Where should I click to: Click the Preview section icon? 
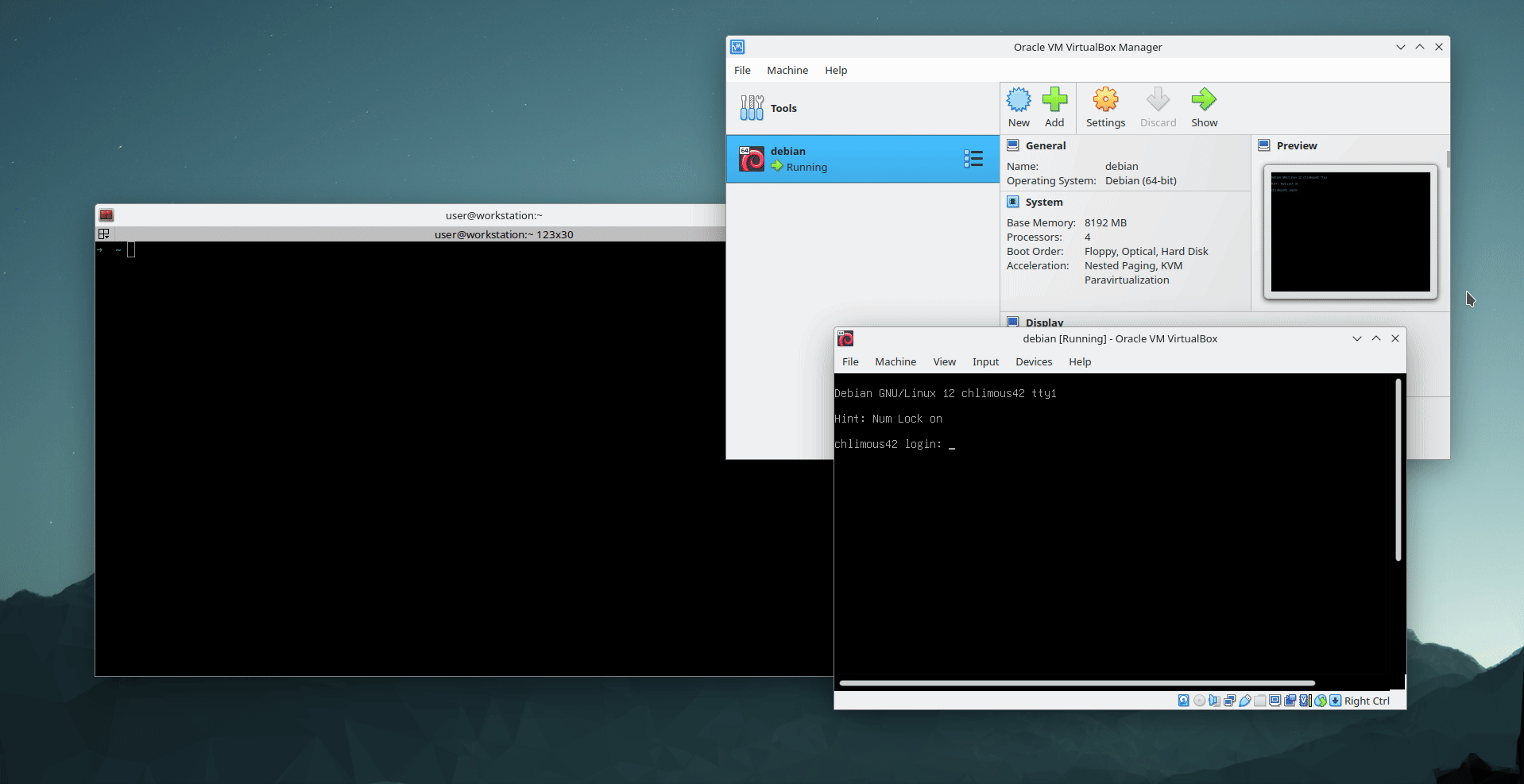[x=1264, y=145]
